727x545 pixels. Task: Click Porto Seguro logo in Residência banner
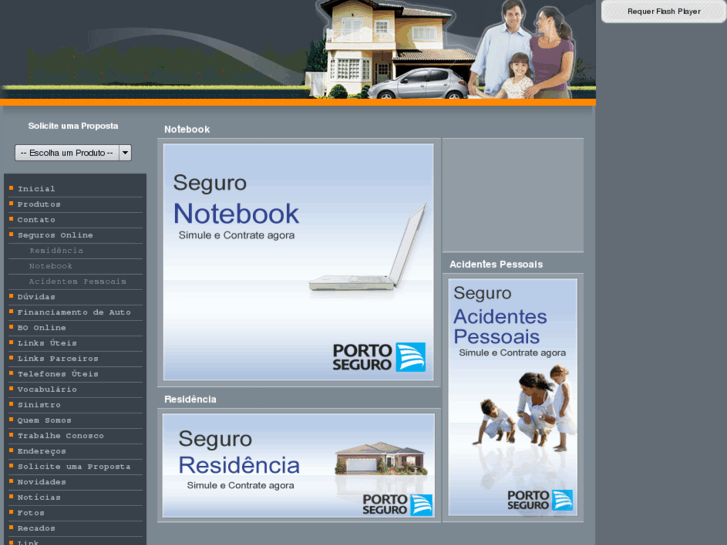pos(397,504)
